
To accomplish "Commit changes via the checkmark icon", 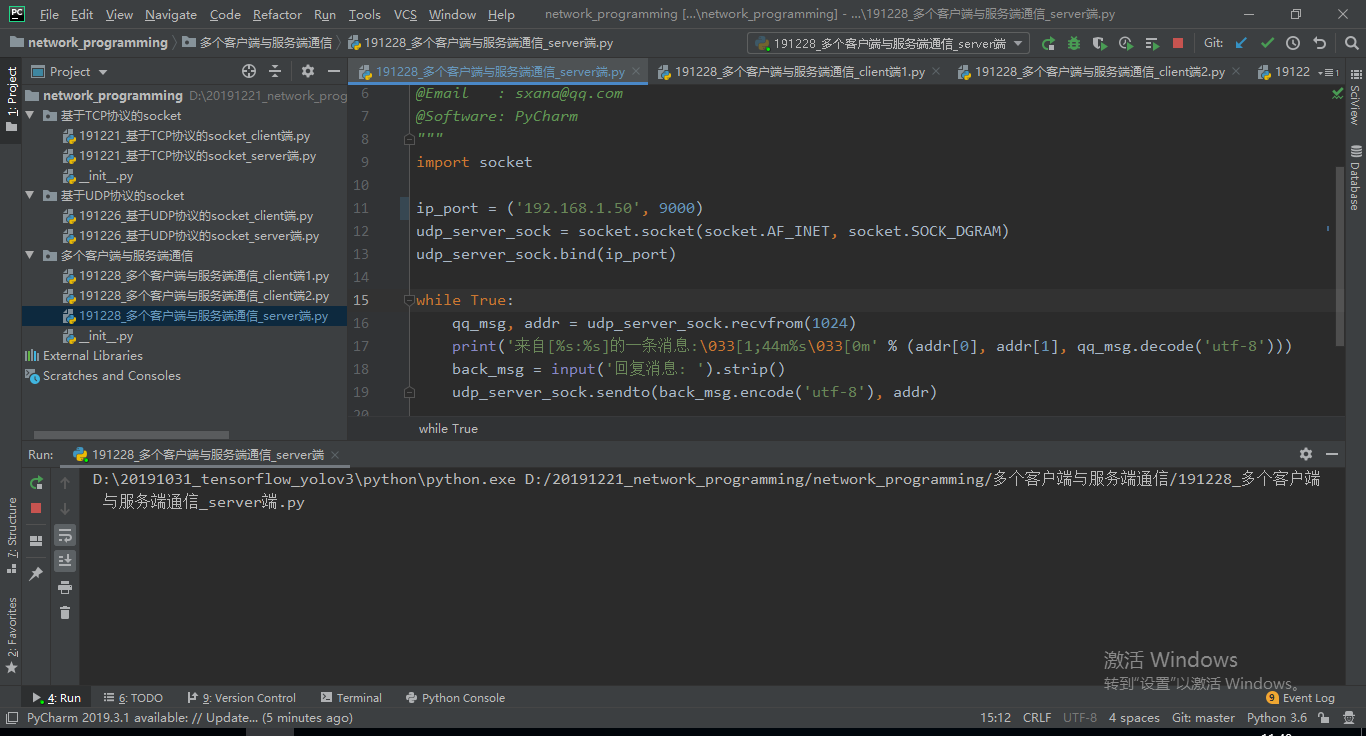I will [1267, 42].
